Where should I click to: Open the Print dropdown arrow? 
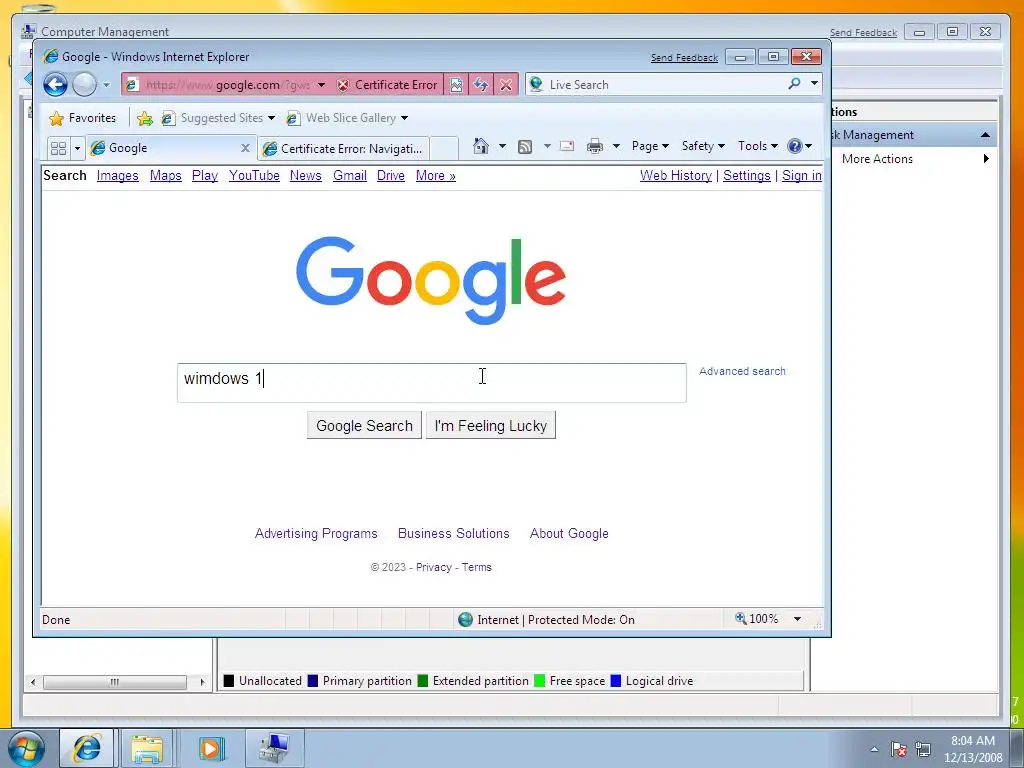click(616, 146)
